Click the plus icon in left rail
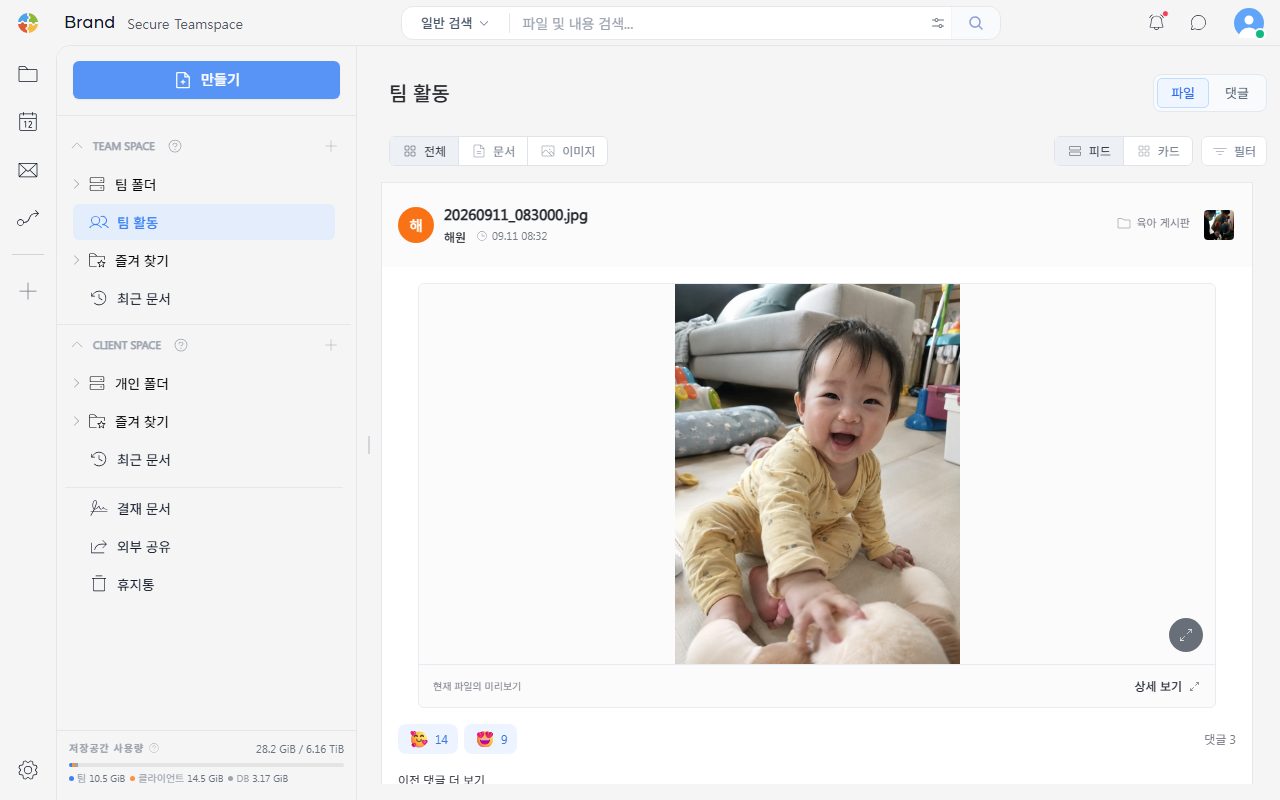 tap(28, 291)
